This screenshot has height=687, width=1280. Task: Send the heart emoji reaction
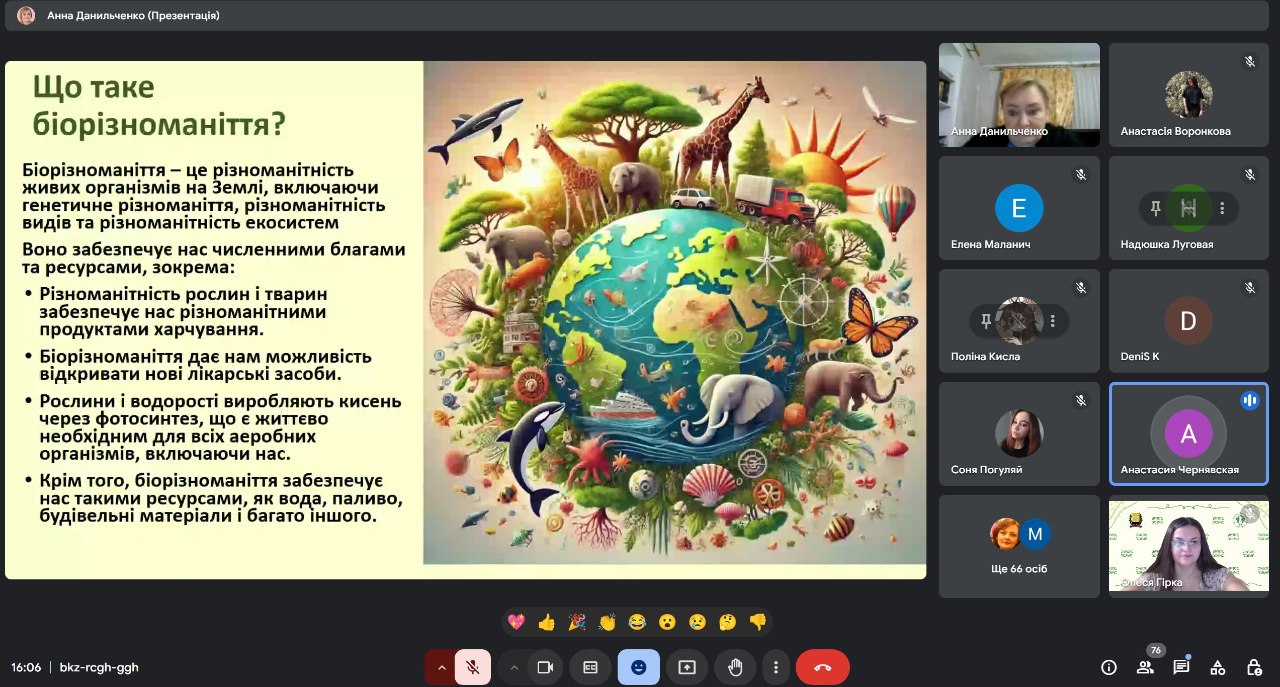(516, 622)
